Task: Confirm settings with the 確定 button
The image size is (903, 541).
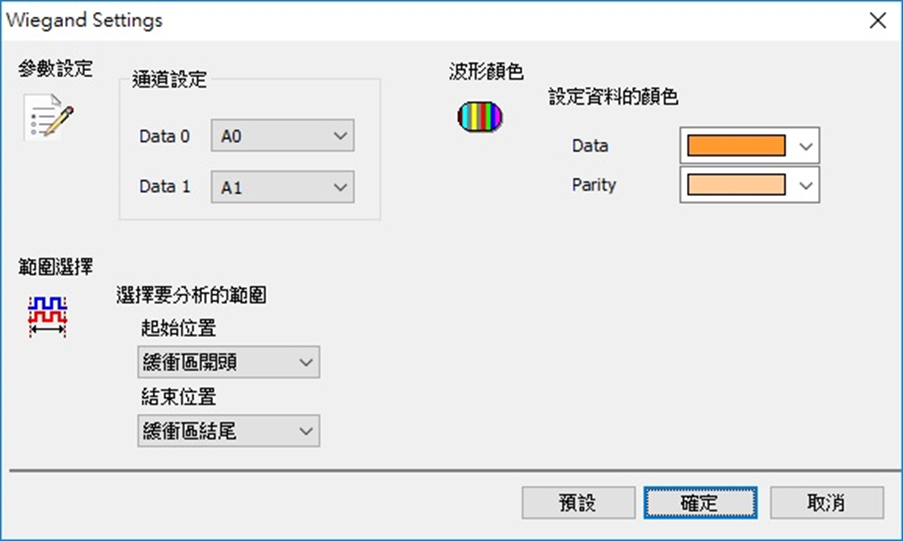Action: click(x=700, y=502)
